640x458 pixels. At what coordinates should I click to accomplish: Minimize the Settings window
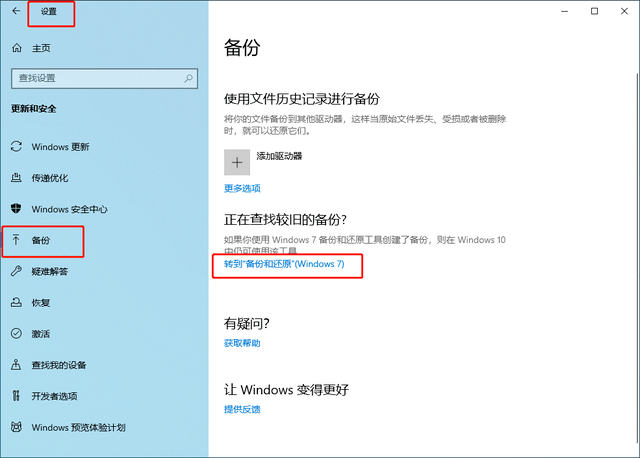[x=564, y=11]
